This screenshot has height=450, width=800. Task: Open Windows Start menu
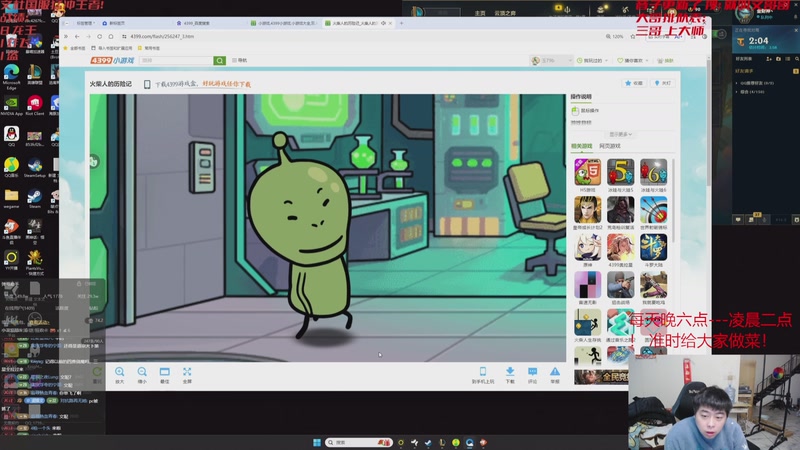(316, 442)
